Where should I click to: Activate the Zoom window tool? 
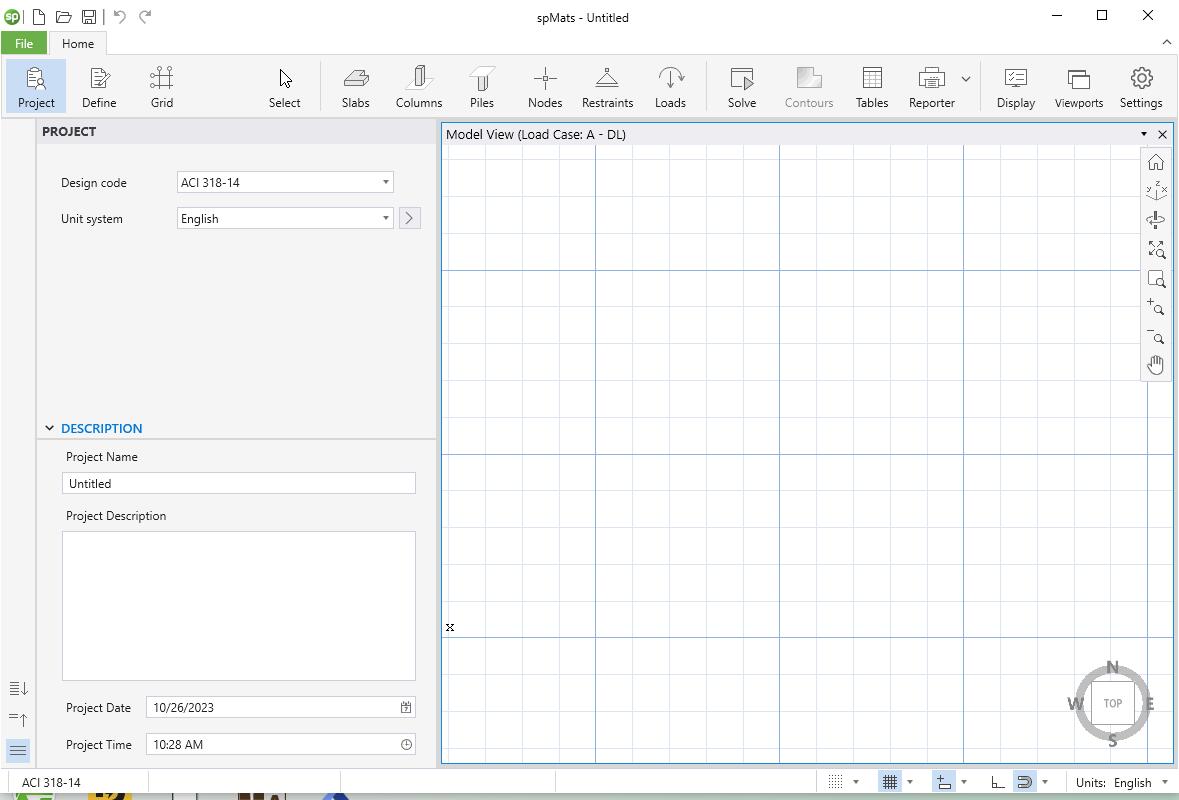(1156, 278)
